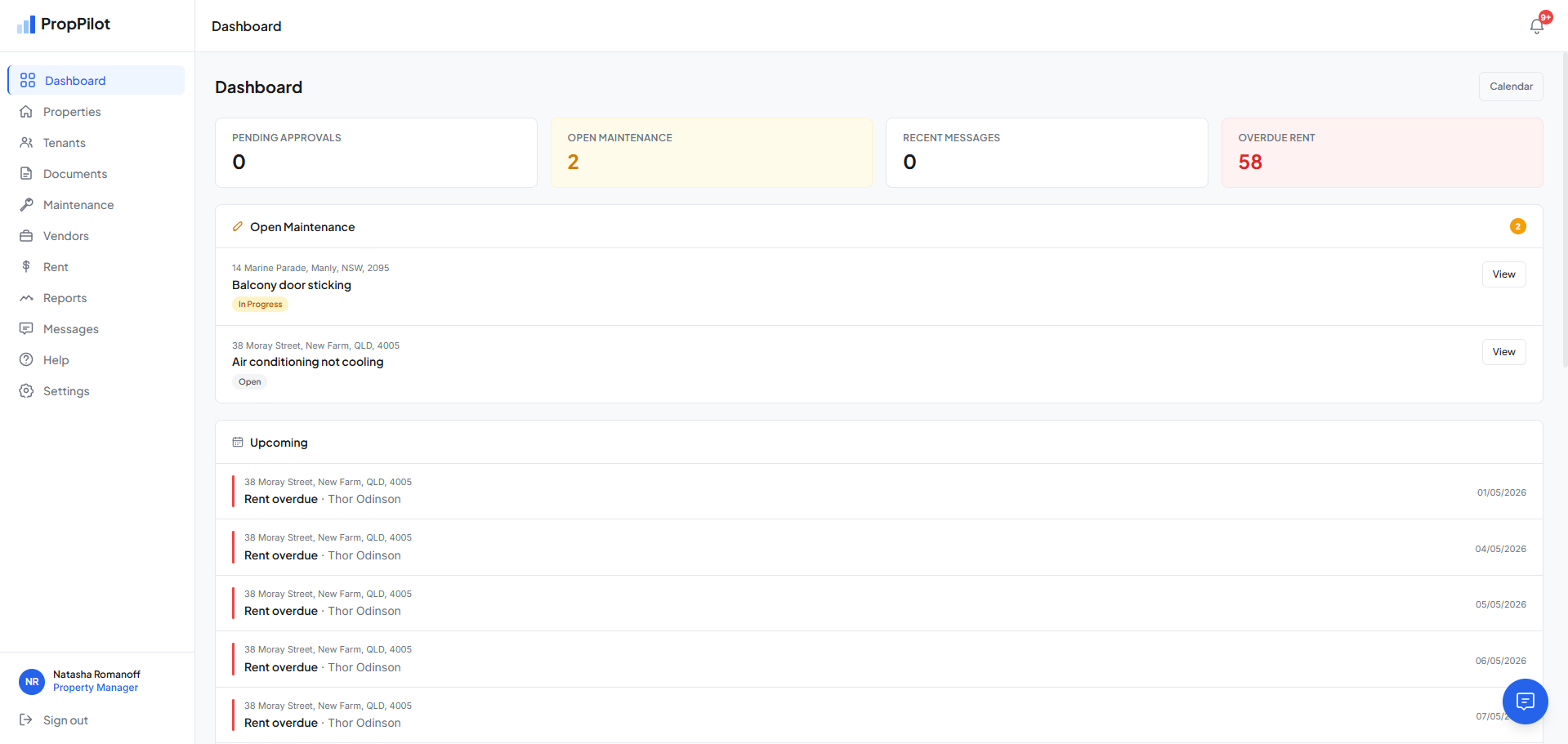Open Messages page from sidebar
This screenshot has width=1568, height=744.
[96, 328]
